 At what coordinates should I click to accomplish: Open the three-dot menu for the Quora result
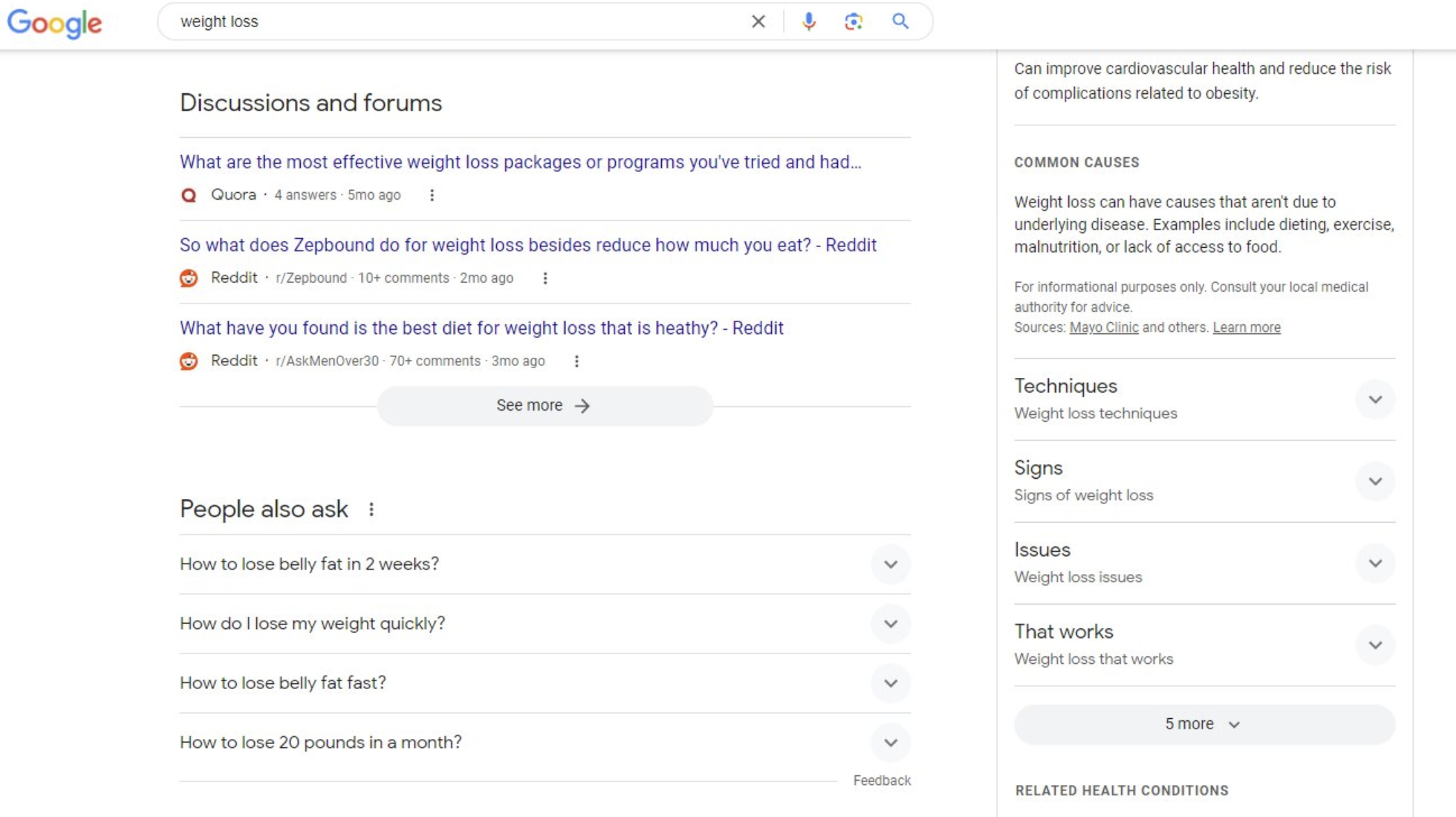(432, 195)
